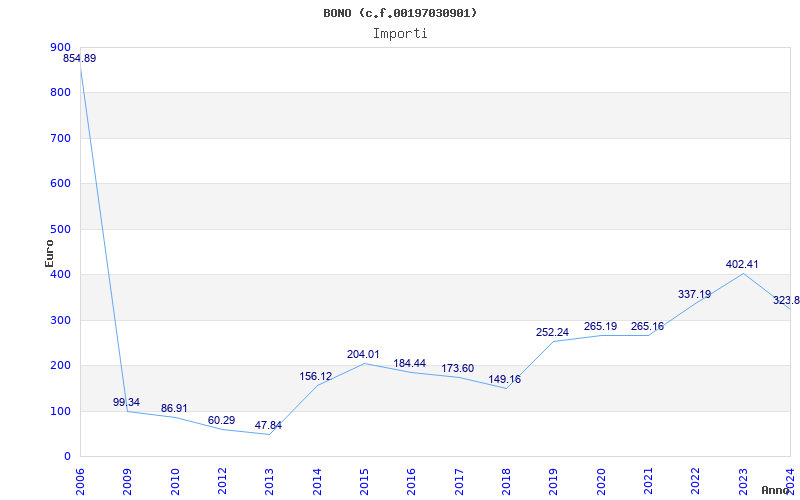The image size is (800, 500).
Task: Select the 2014 year axis label
Action: (x=317, y=482)
